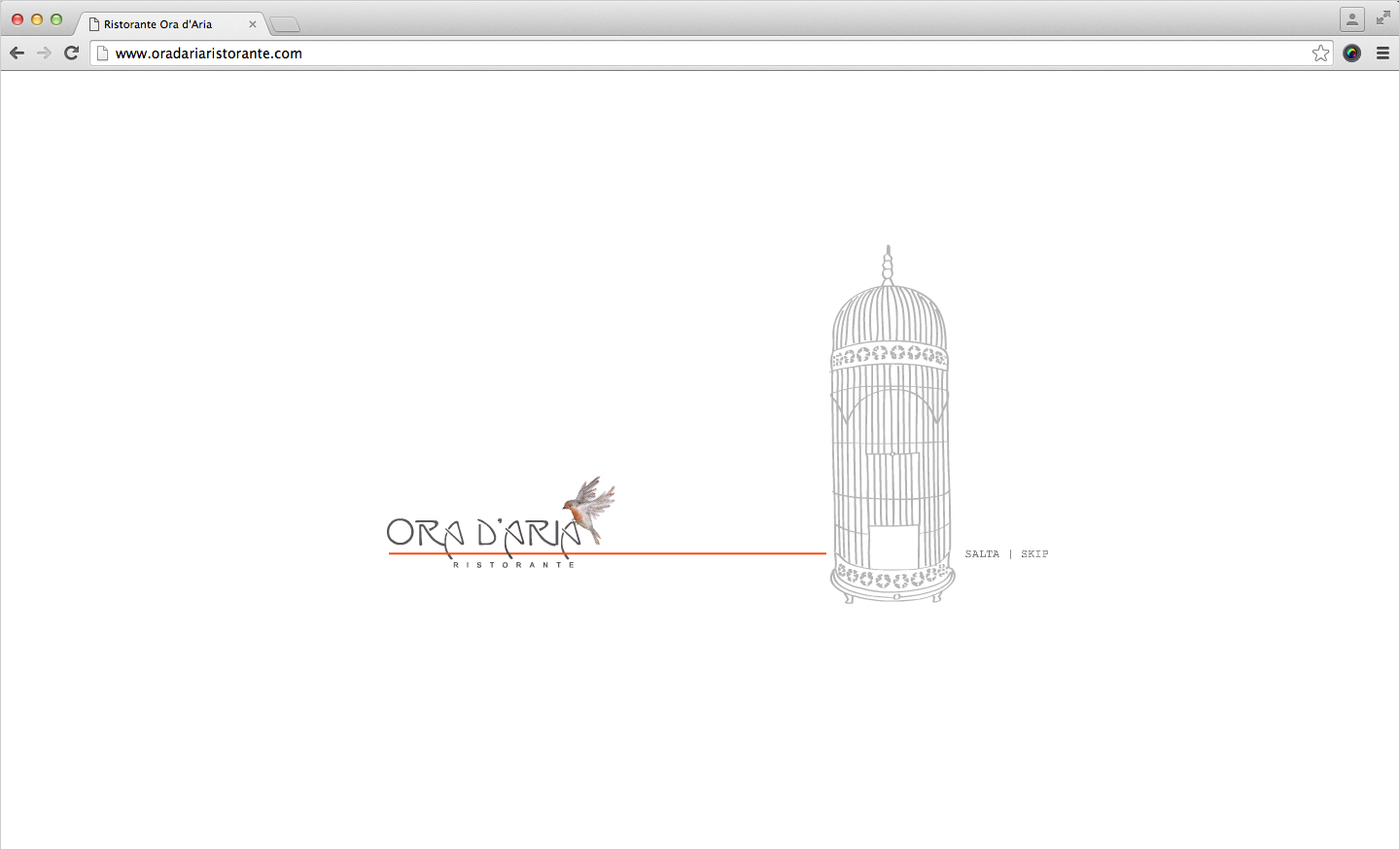The image size is (1400, 850).
Task: Go back to the previous page
Action: coord(17,53)
